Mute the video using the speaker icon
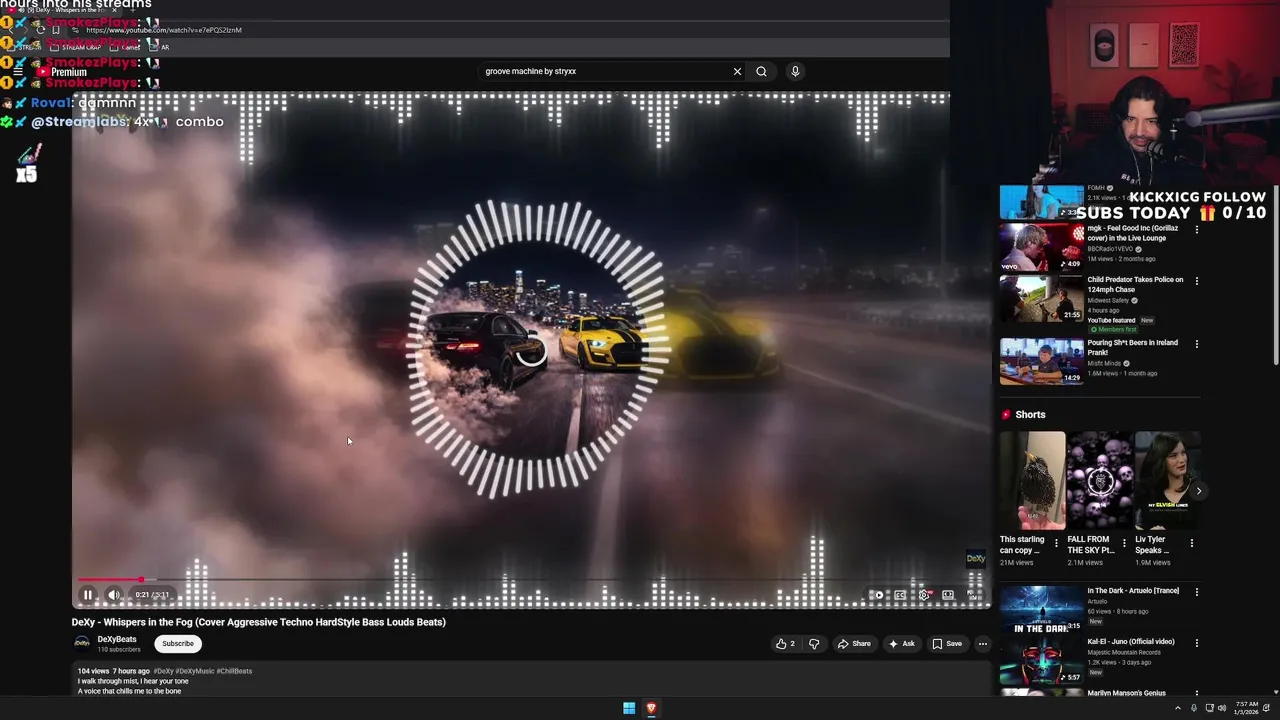This screenshot has width=1280, height=720. tap(114, 595)
